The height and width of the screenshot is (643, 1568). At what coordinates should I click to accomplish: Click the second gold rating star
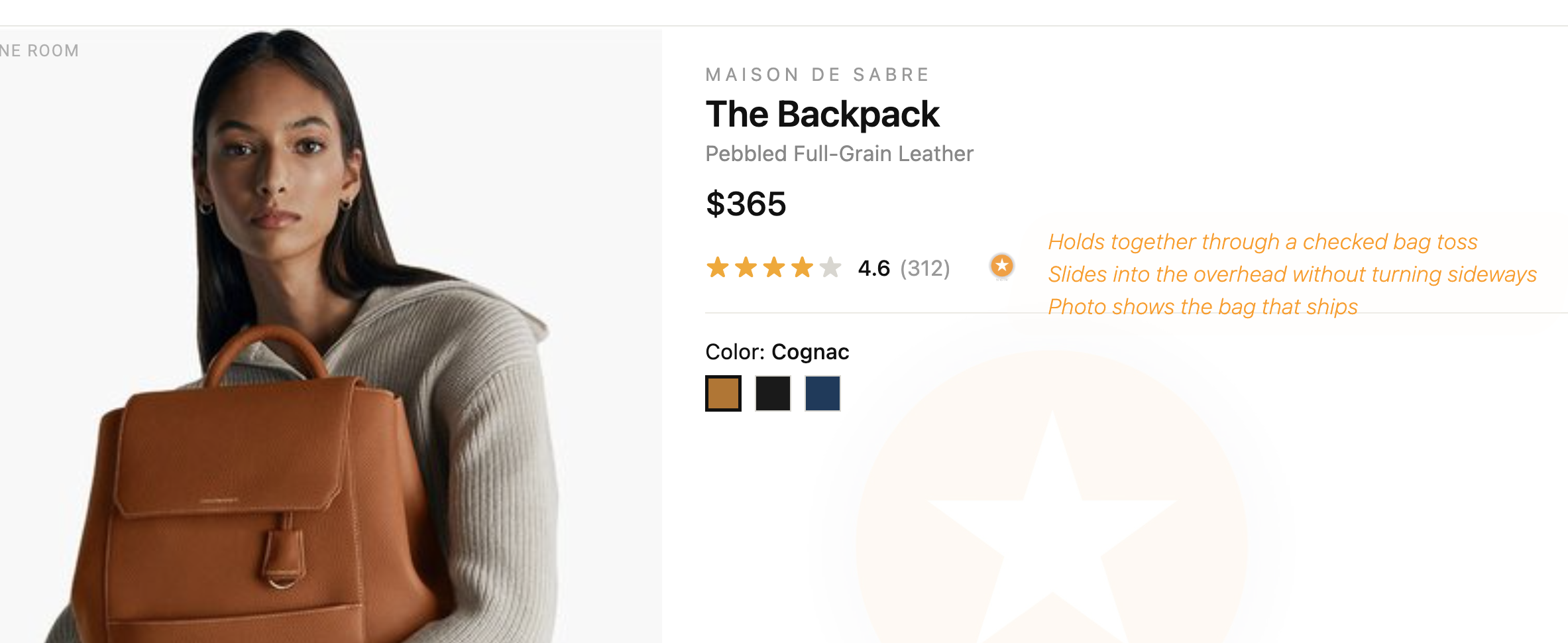(746, 268)
